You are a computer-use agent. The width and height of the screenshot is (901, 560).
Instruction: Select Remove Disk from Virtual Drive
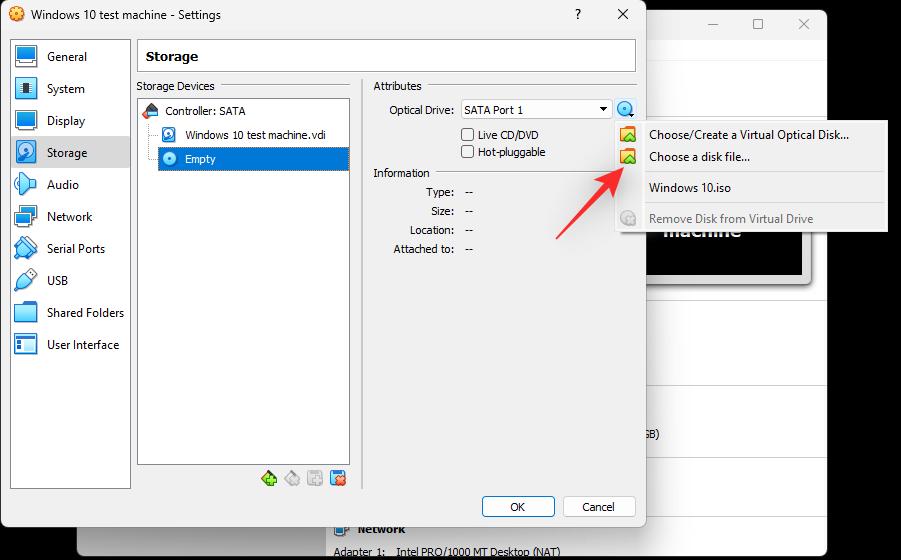click(752, 219)
